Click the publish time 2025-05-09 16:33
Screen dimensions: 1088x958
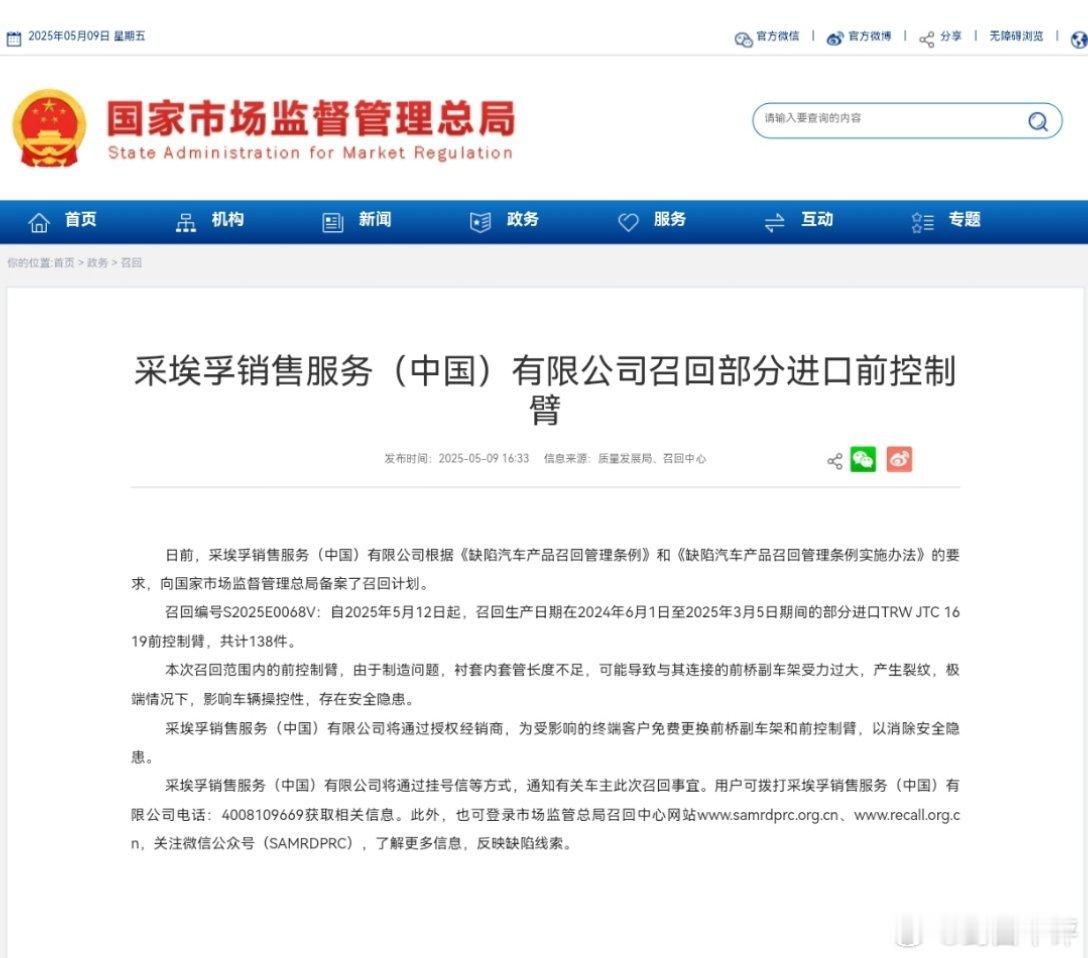[x=484, y=459]
